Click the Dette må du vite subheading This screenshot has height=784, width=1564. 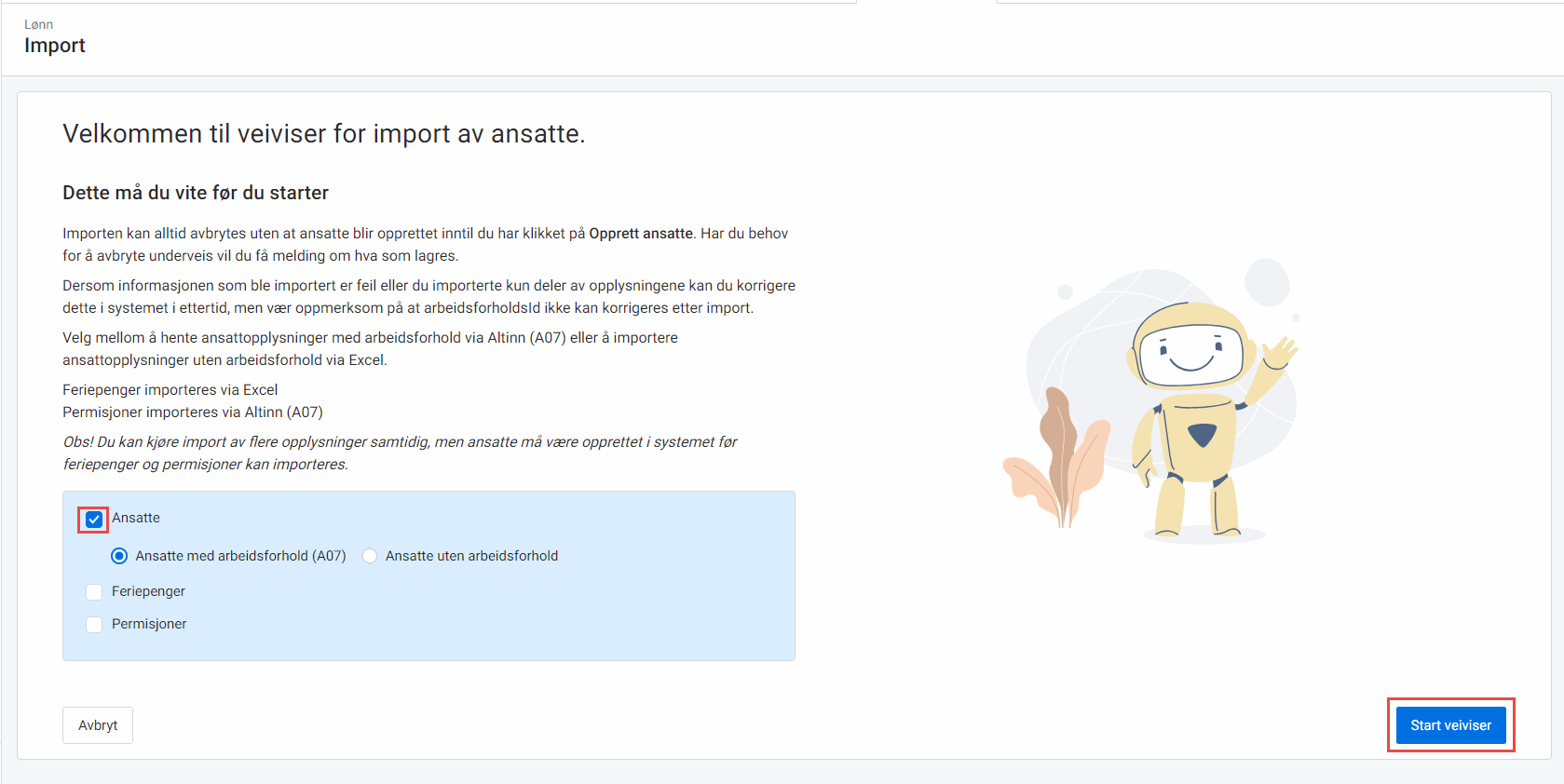pos(196,193)
